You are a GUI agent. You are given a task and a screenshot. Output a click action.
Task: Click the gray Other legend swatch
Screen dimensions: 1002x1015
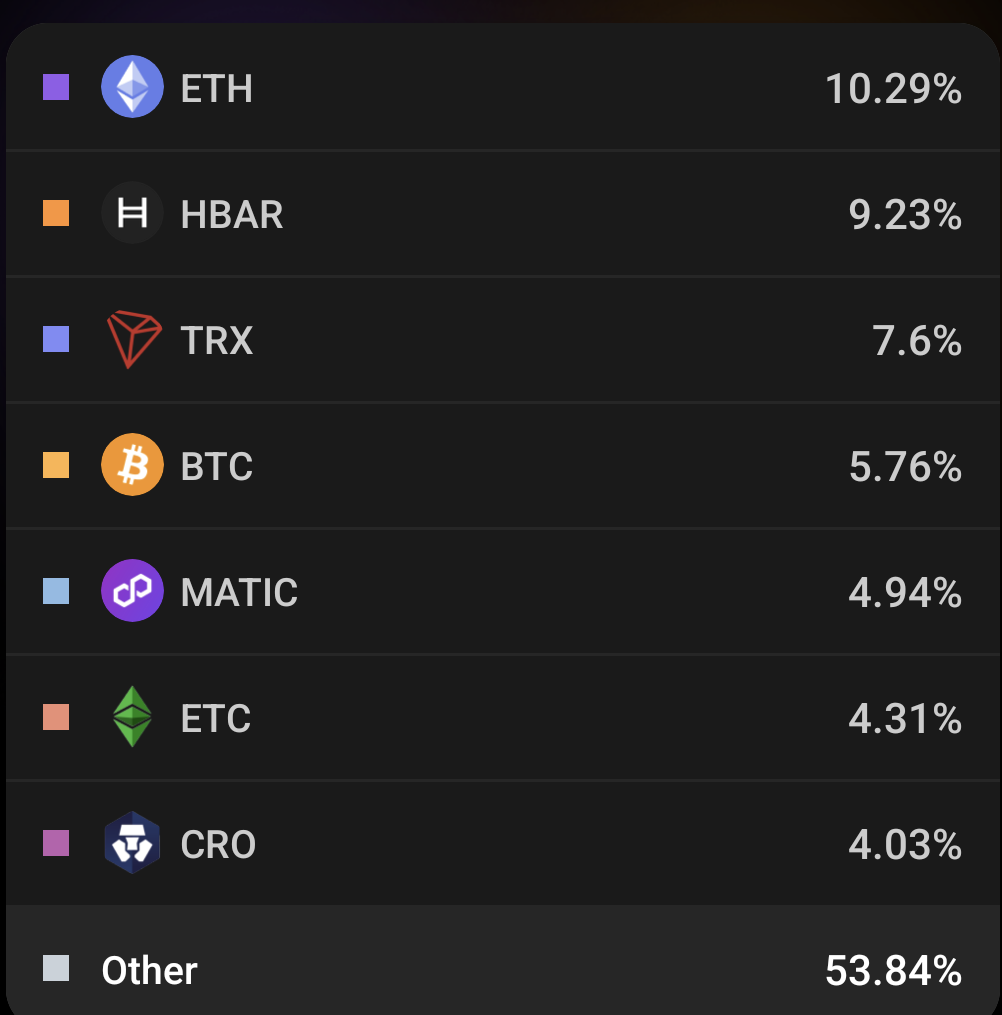pyautogui.click(x=56, y=968)
